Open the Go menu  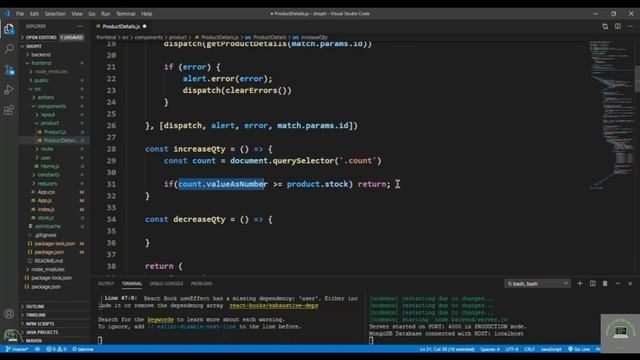click(92, 13)
